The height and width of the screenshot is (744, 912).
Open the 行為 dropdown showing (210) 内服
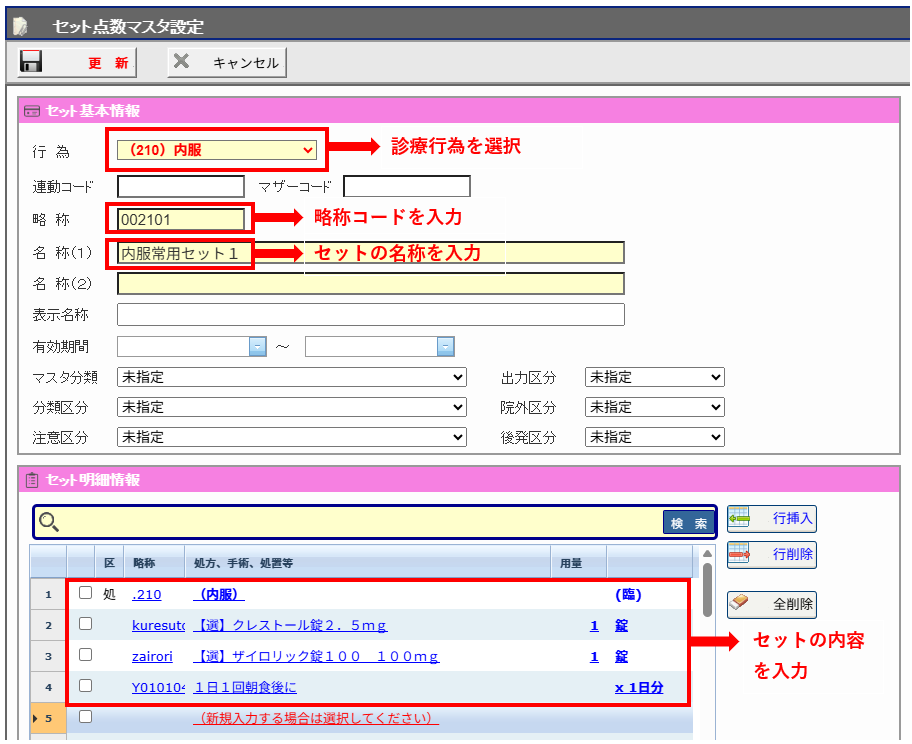pyautogui.click(x=217, y=150)
